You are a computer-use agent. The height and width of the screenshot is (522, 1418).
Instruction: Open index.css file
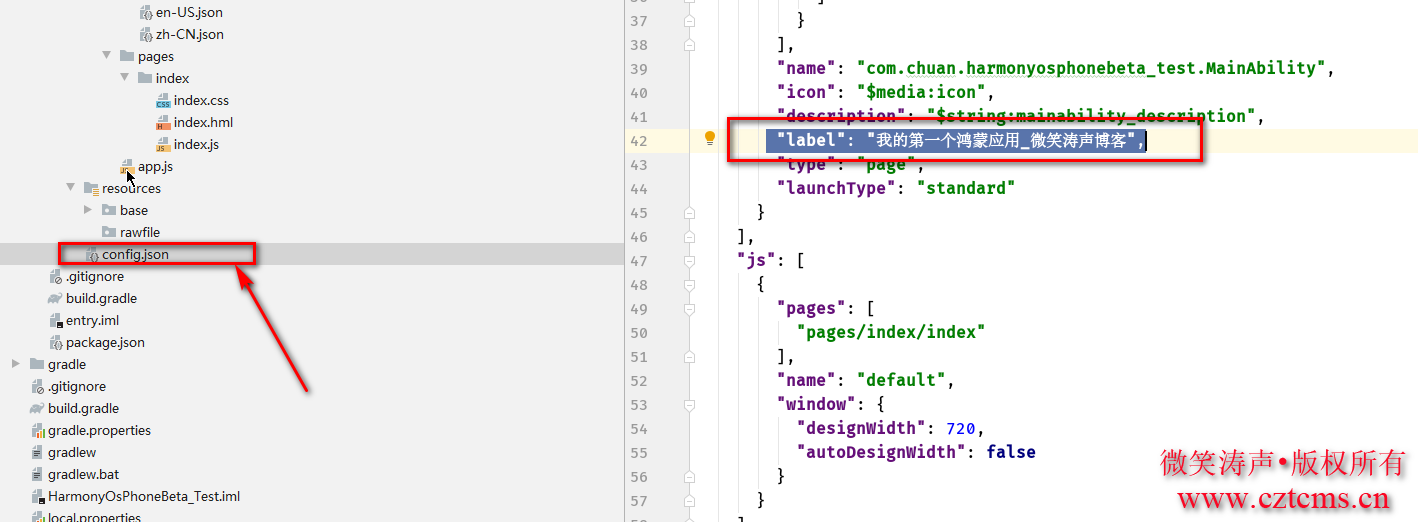201,100
